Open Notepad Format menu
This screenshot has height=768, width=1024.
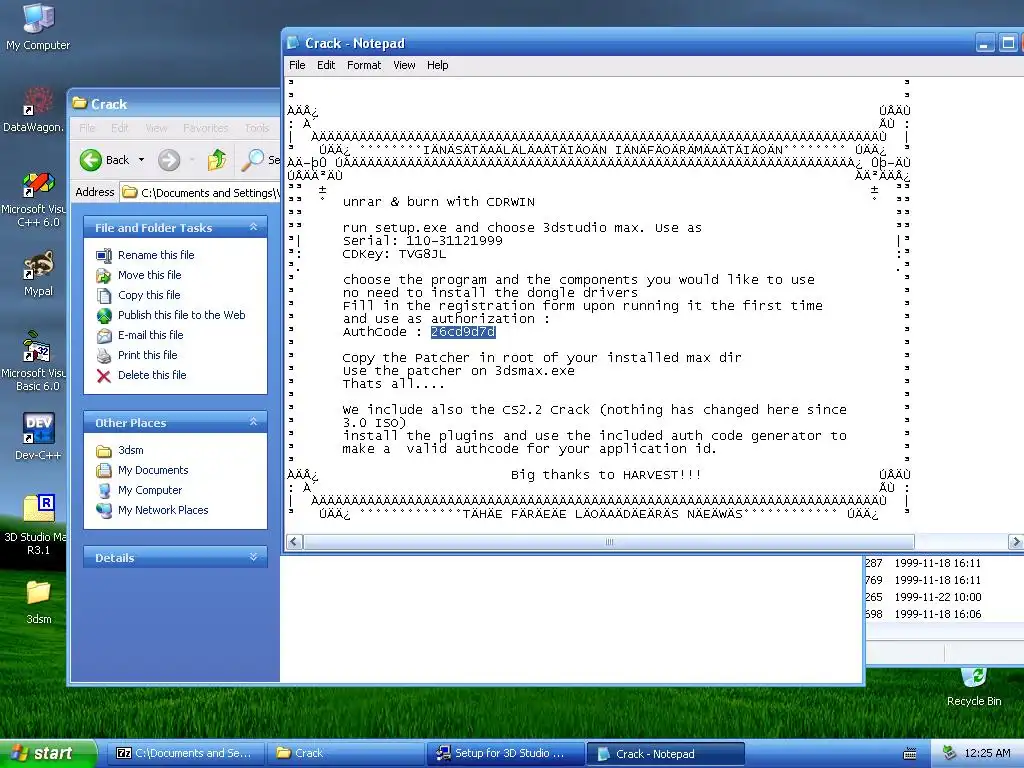coord(364,65)
